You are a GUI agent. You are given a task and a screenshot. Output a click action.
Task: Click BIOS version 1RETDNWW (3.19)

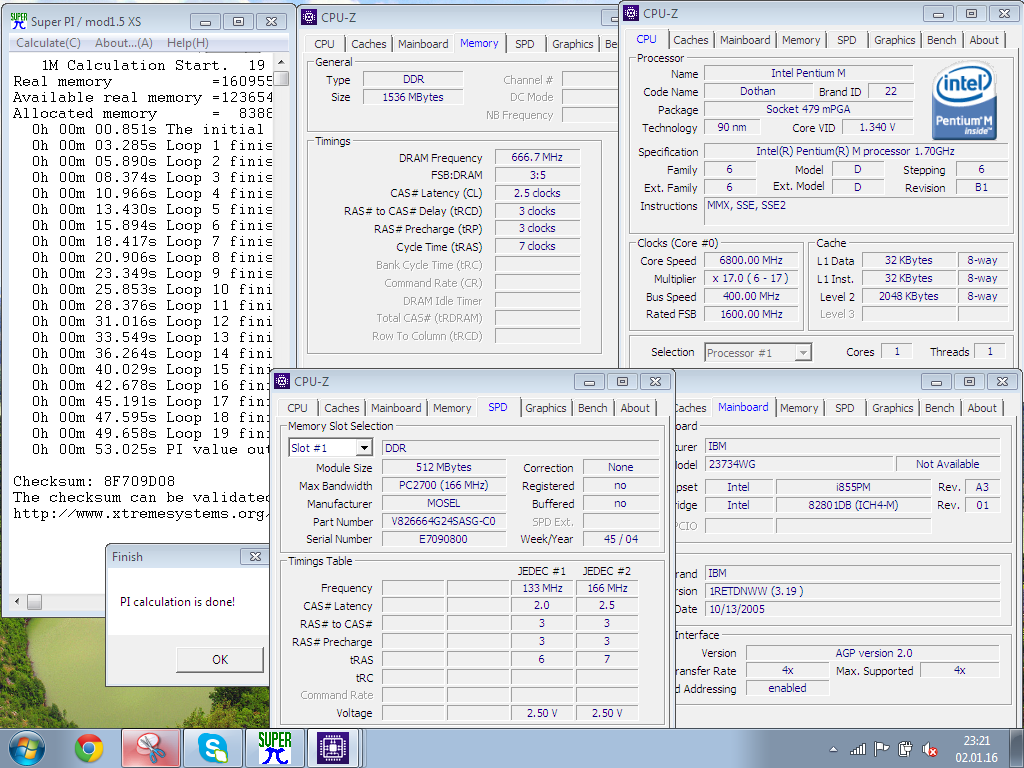pos(853,591)
